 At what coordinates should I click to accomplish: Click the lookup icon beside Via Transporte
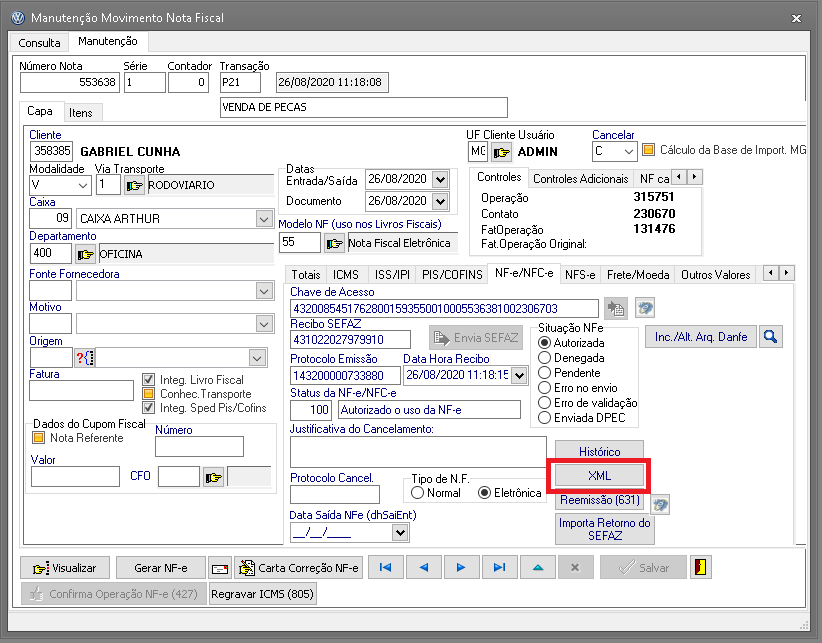tap(134, 185)
